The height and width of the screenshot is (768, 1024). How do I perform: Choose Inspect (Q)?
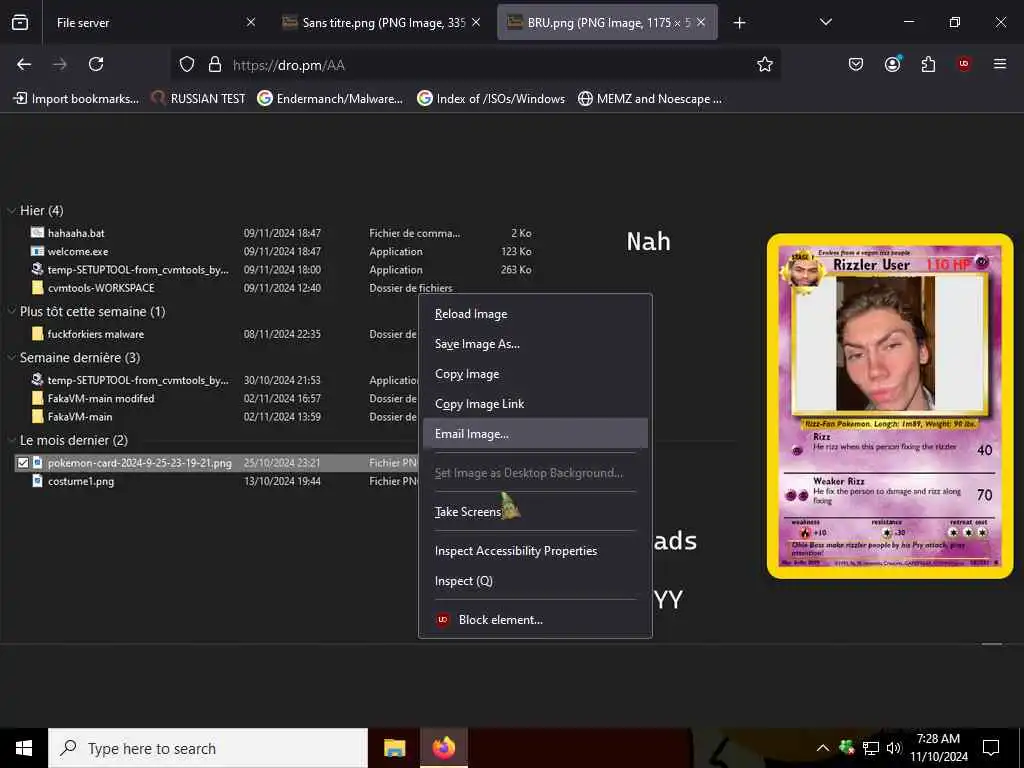coord(536,581)
